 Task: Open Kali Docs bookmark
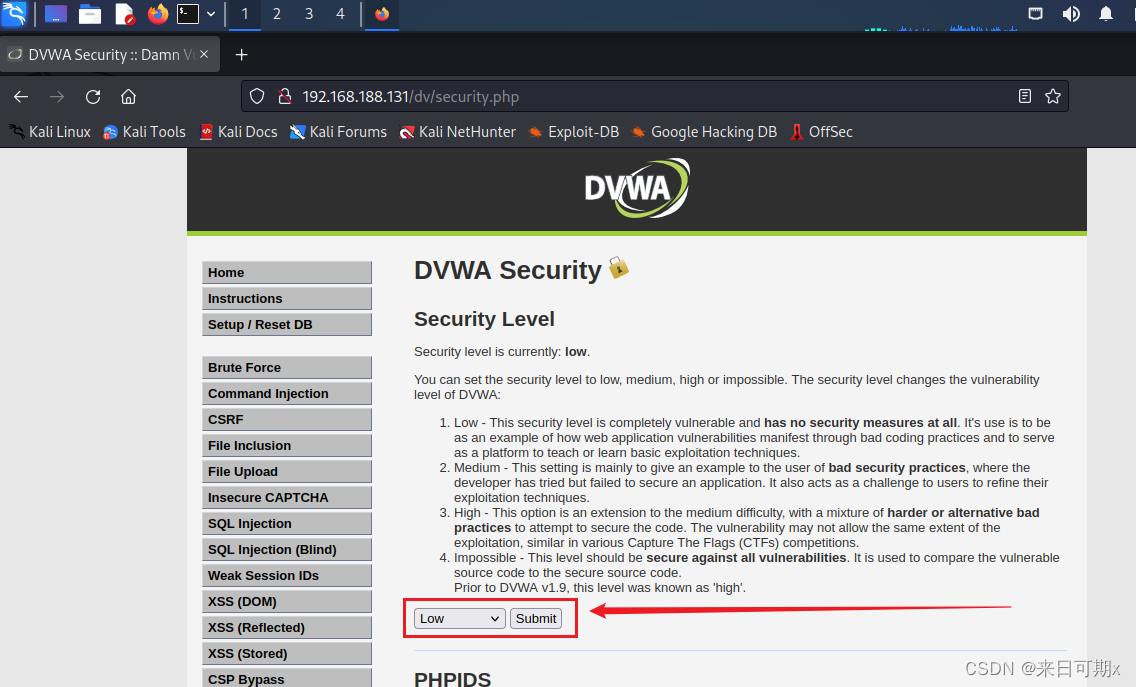[238, 132]
